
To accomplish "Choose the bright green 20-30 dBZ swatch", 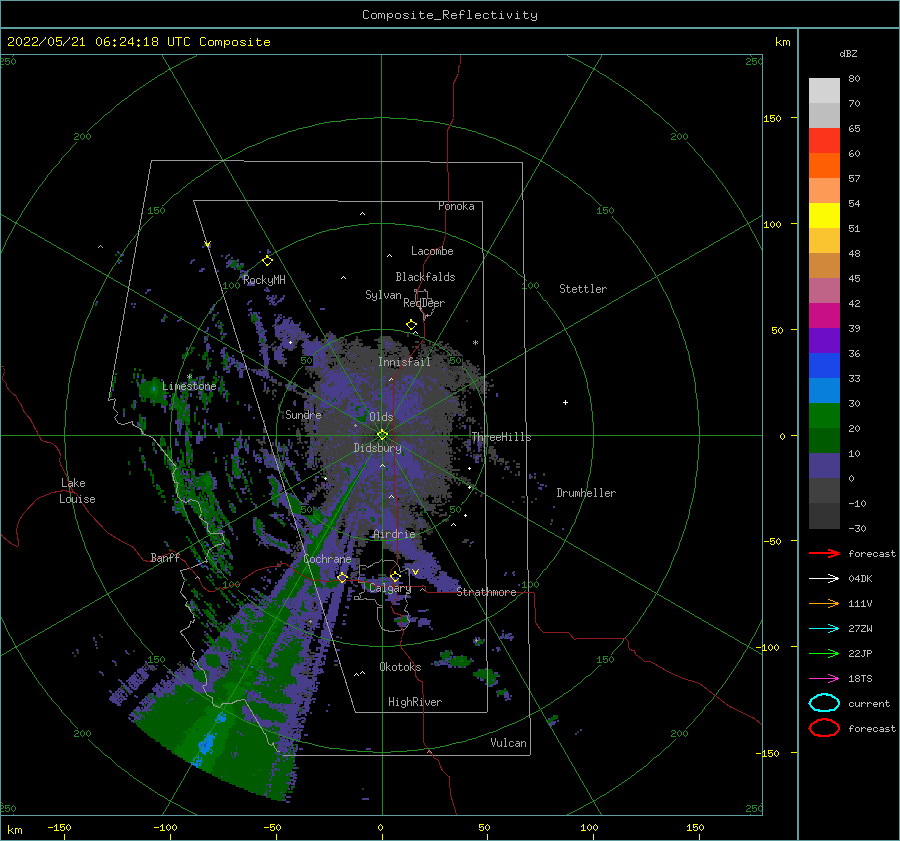I will [824, 416].
